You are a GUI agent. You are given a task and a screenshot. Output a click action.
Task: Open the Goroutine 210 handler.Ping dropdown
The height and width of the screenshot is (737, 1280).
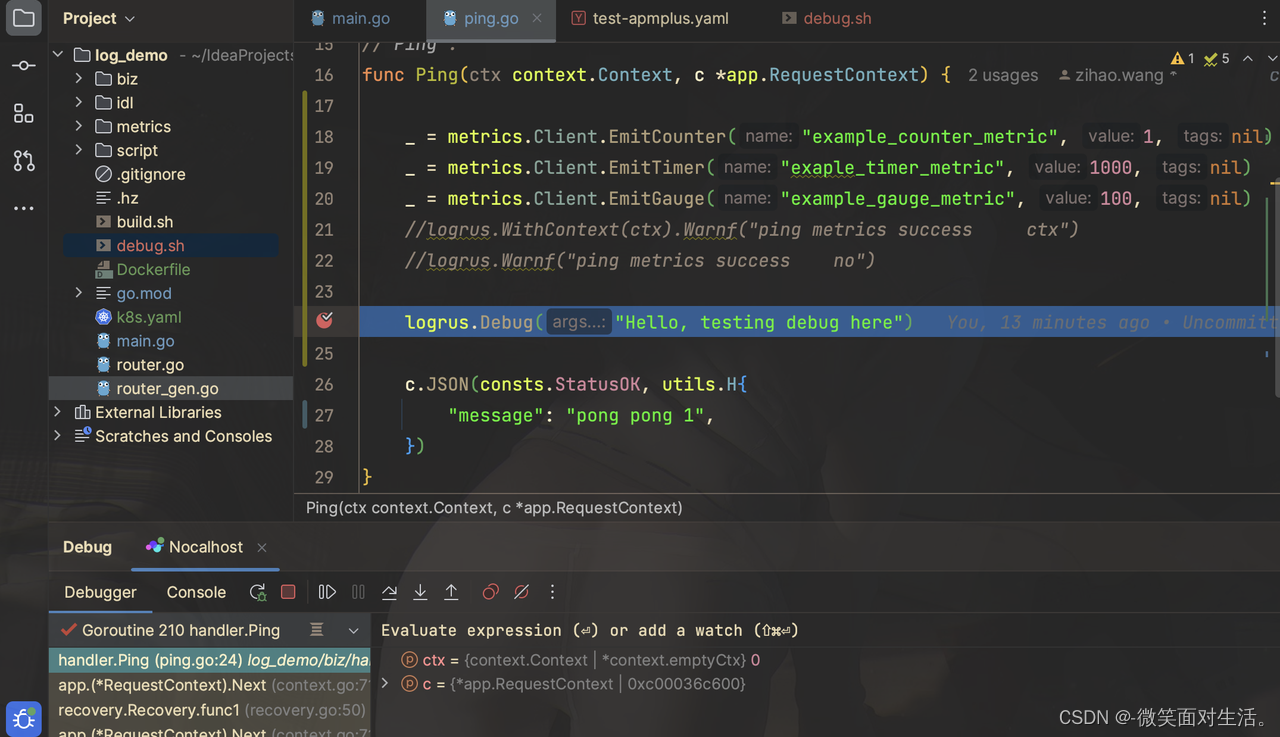353,631
